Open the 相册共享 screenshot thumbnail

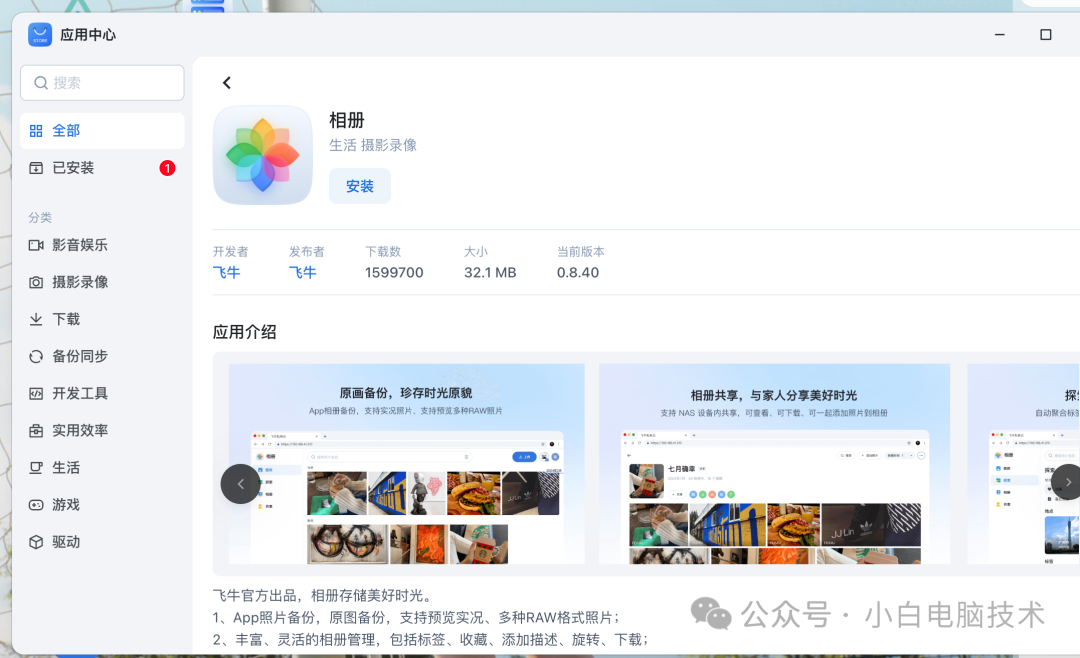(x=774, y=464)
